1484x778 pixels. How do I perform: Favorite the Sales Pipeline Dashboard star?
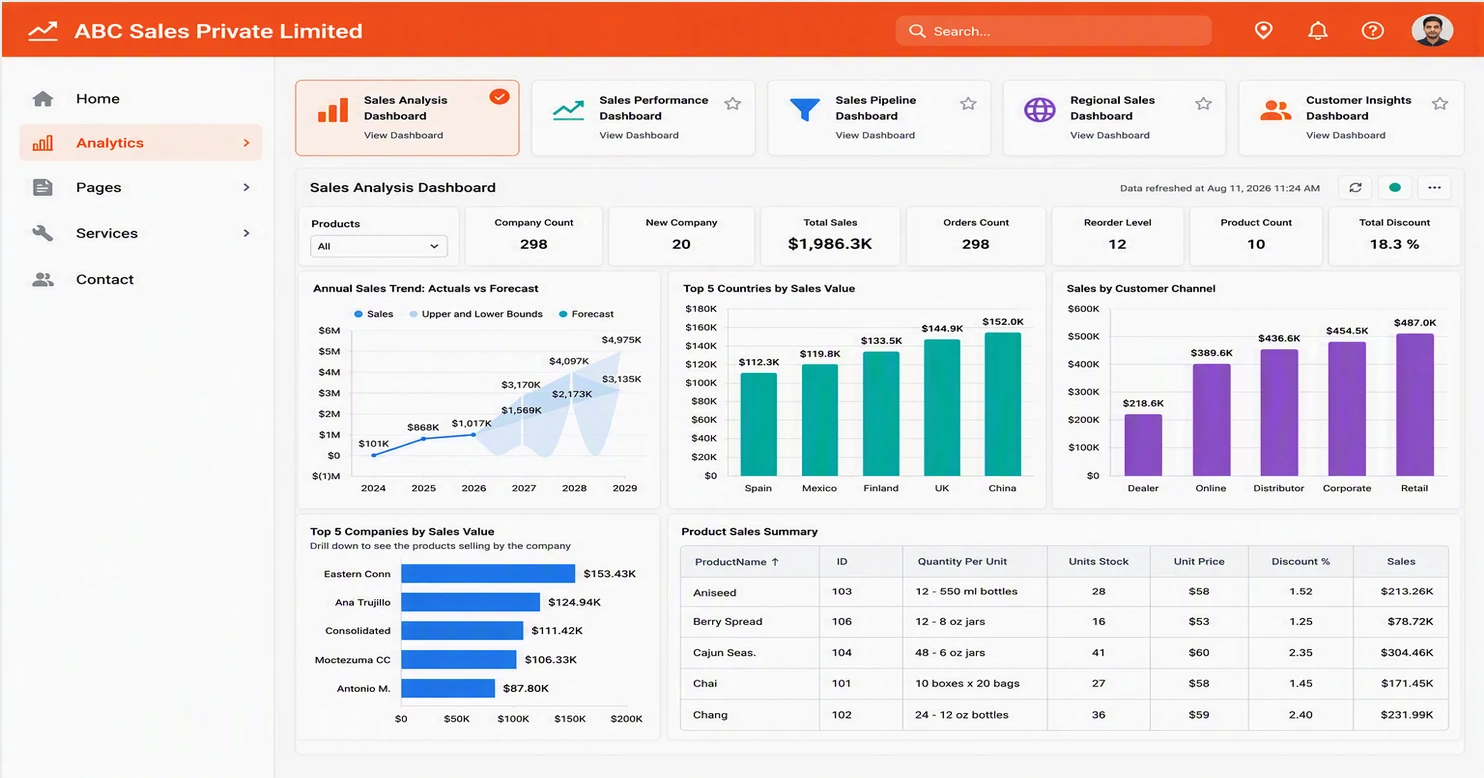968,104
